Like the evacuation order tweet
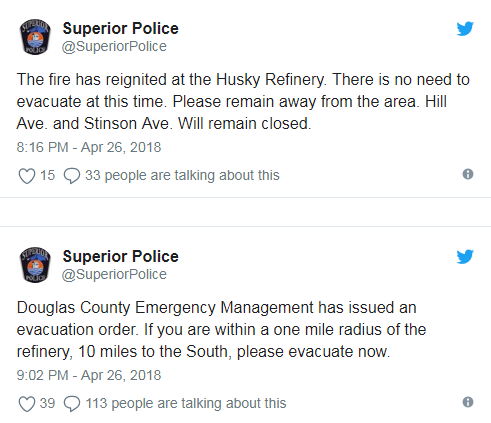 point(27,404)
